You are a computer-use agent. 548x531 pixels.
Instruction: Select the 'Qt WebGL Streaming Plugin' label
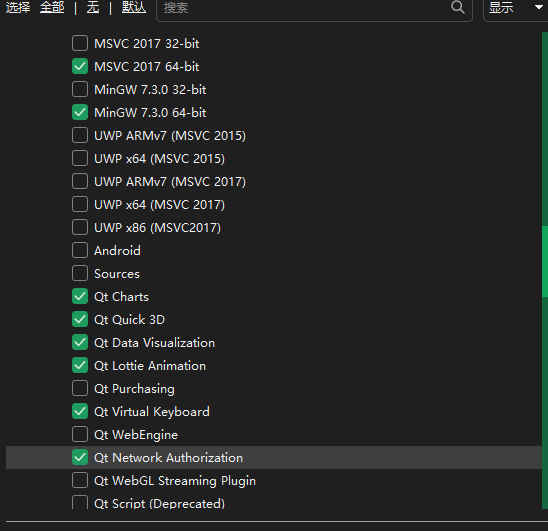coord(175,481)
